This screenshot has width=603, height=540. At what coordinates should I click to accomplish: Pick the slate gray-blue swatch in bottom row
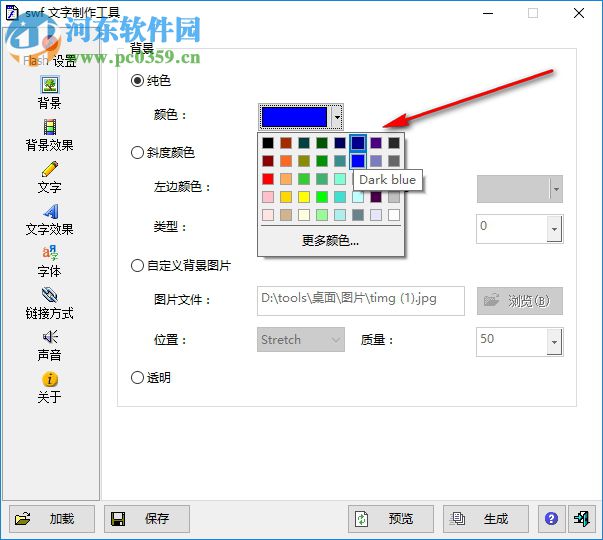pos(358,215)
